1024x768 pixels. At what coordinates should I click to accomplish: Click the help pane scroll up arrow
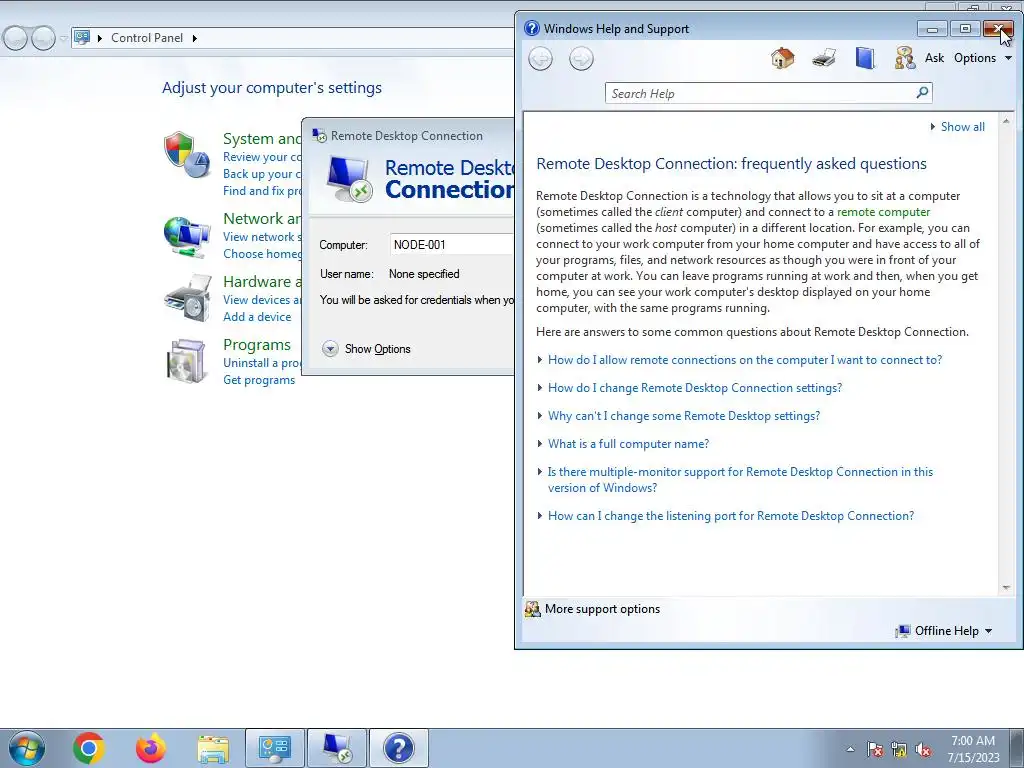coord(1006,121)
